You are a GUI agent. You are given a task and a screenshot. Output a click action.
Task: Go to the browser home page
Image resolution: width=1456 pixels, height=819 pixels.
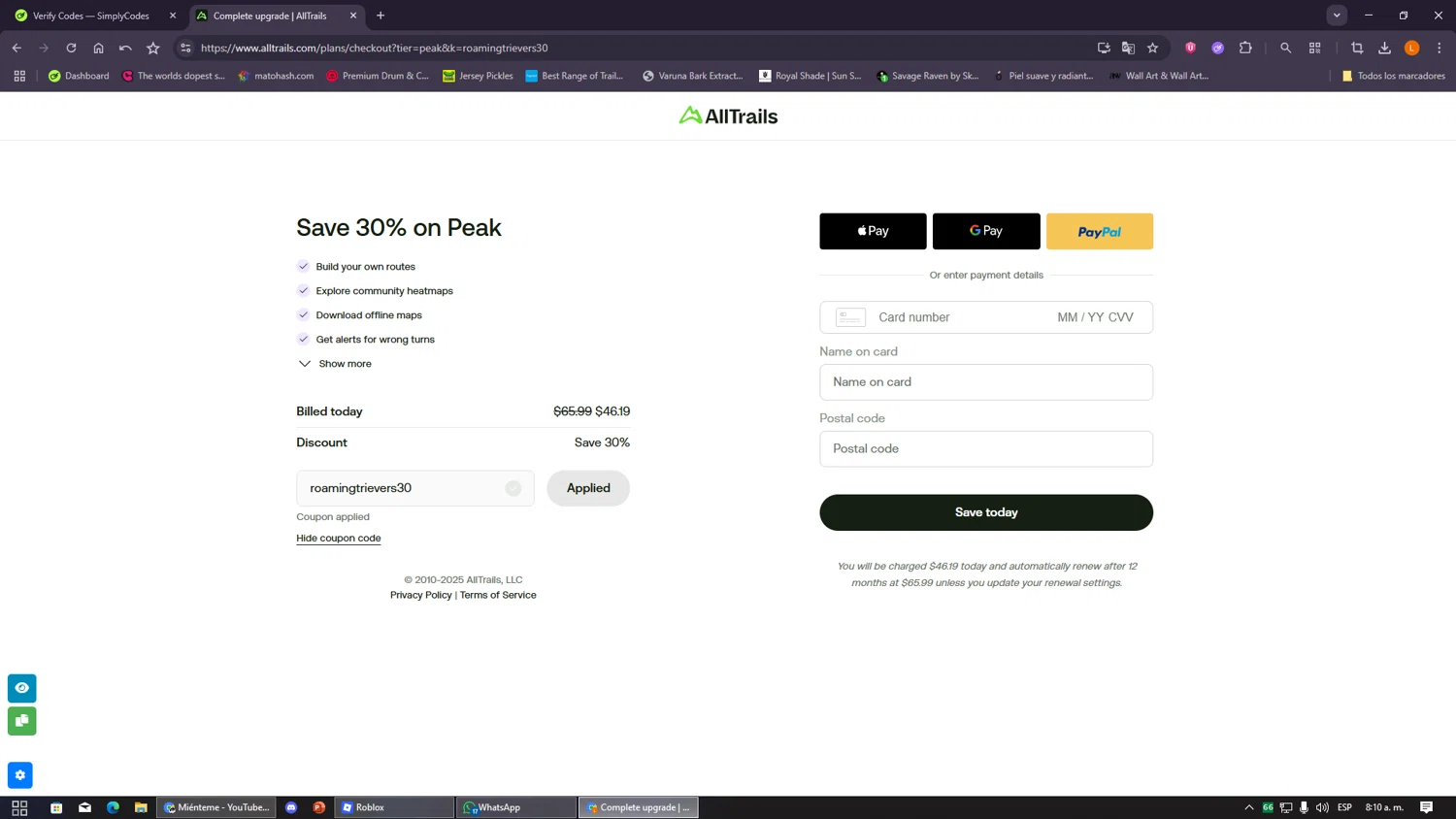tap(98, 48)
